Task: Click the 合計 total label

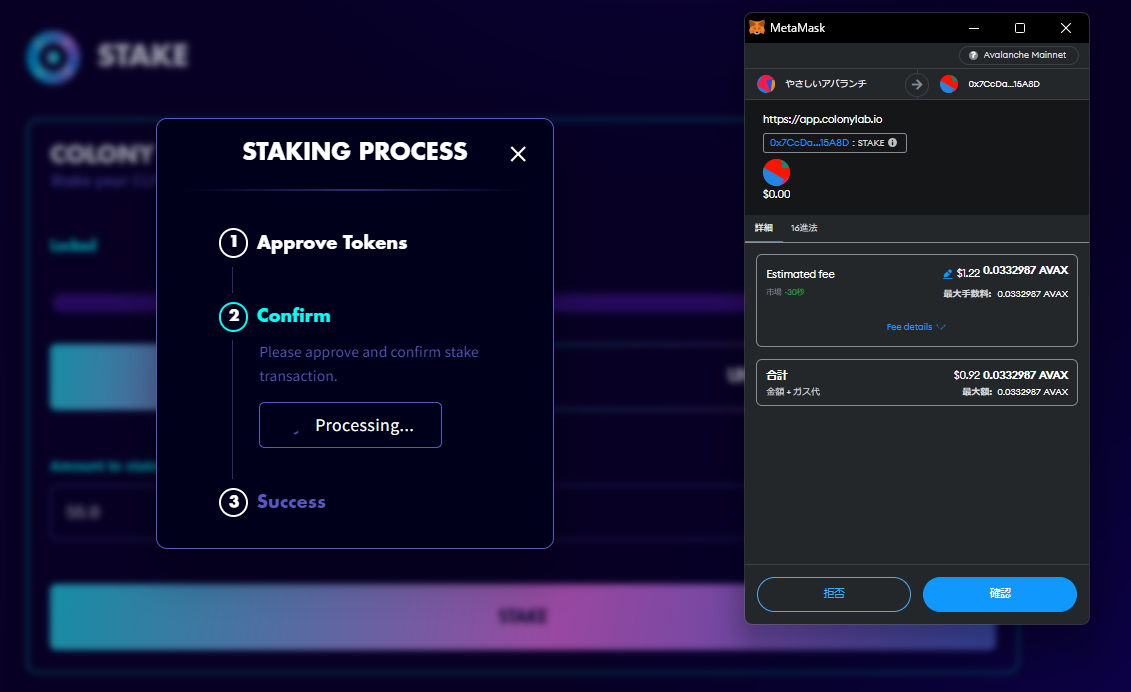Action: point(777,375)
